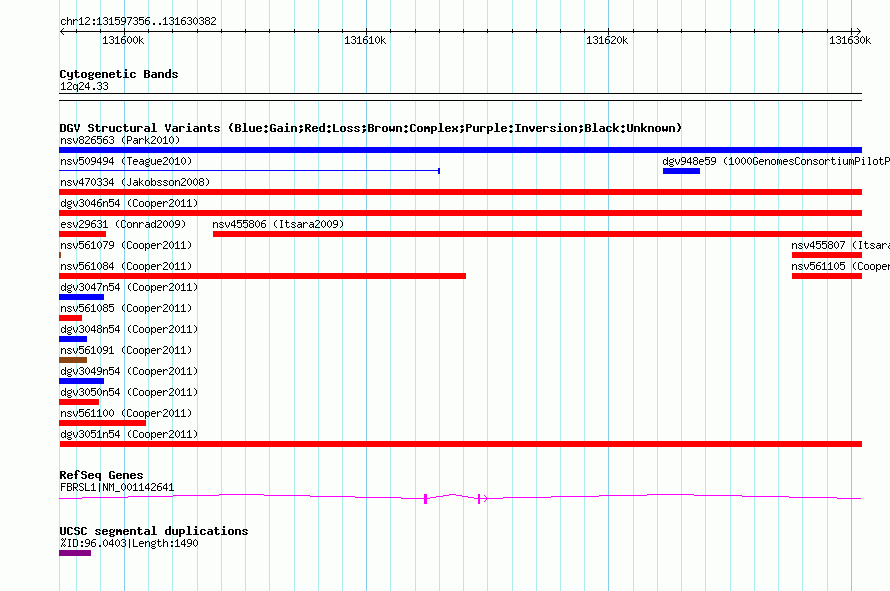Screen dimensions: 890x591
Task: Select the nsv826563 (Park2010) label
Action: [x=120, y=140]
